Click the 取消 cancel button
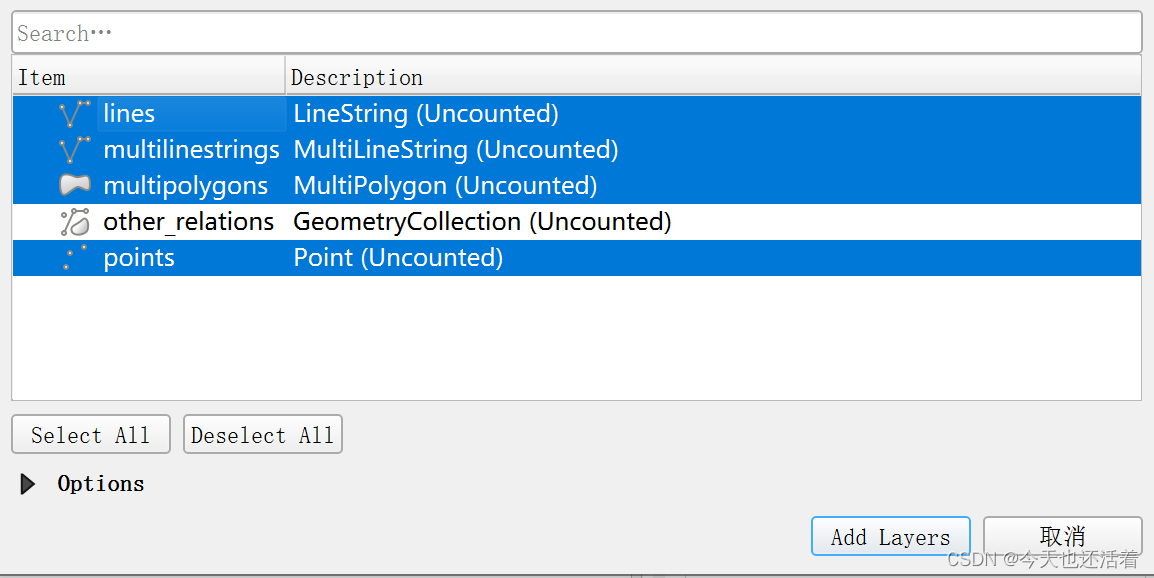This screenshot has width=1154, height=578. (1062, 536)
